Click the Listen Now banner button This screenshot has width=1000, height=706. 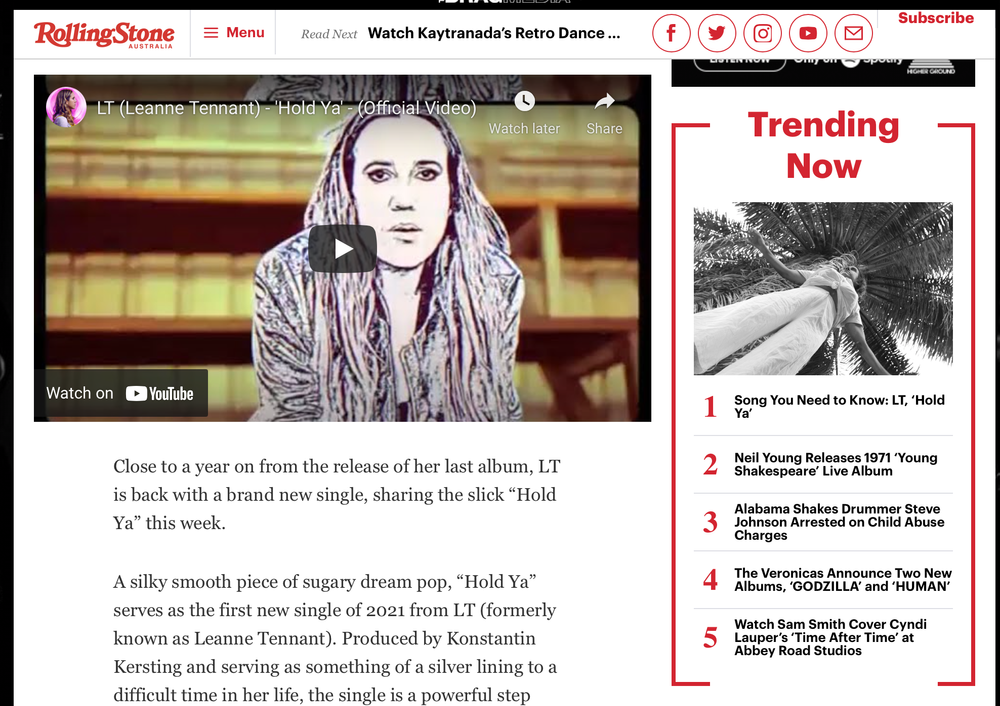click(x=740, y=63)
